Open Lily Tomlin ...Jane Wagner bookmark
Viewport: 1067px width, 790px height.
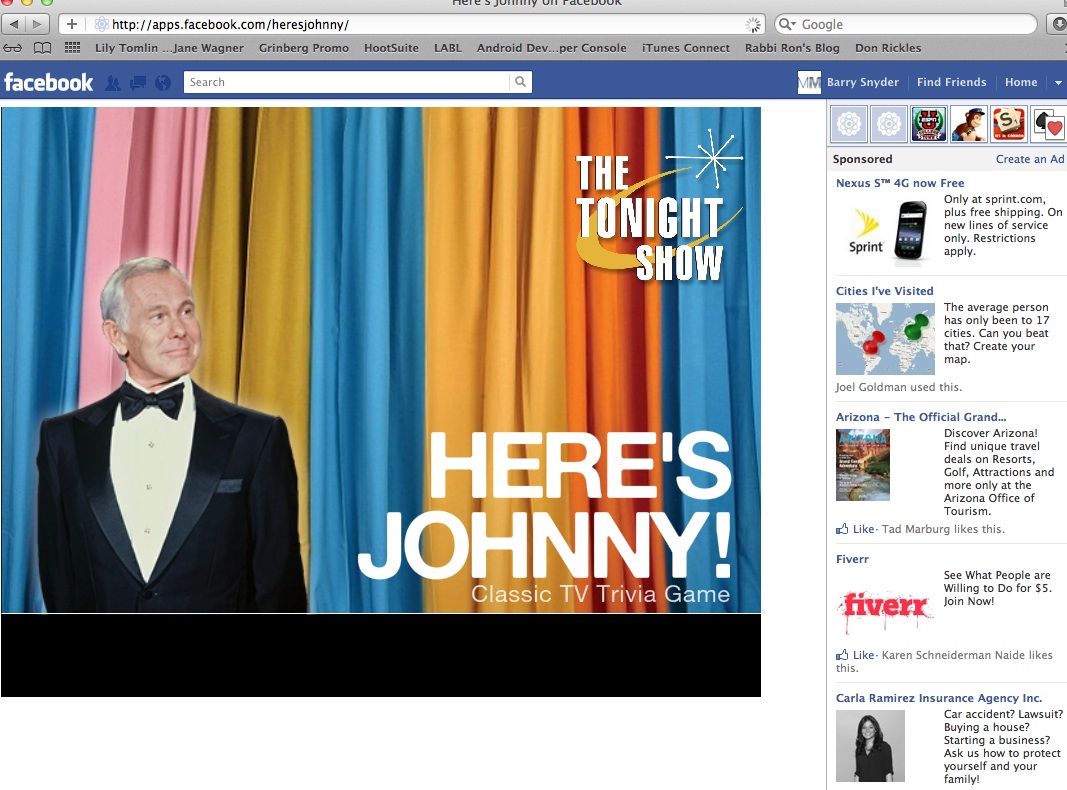(169, 48)
